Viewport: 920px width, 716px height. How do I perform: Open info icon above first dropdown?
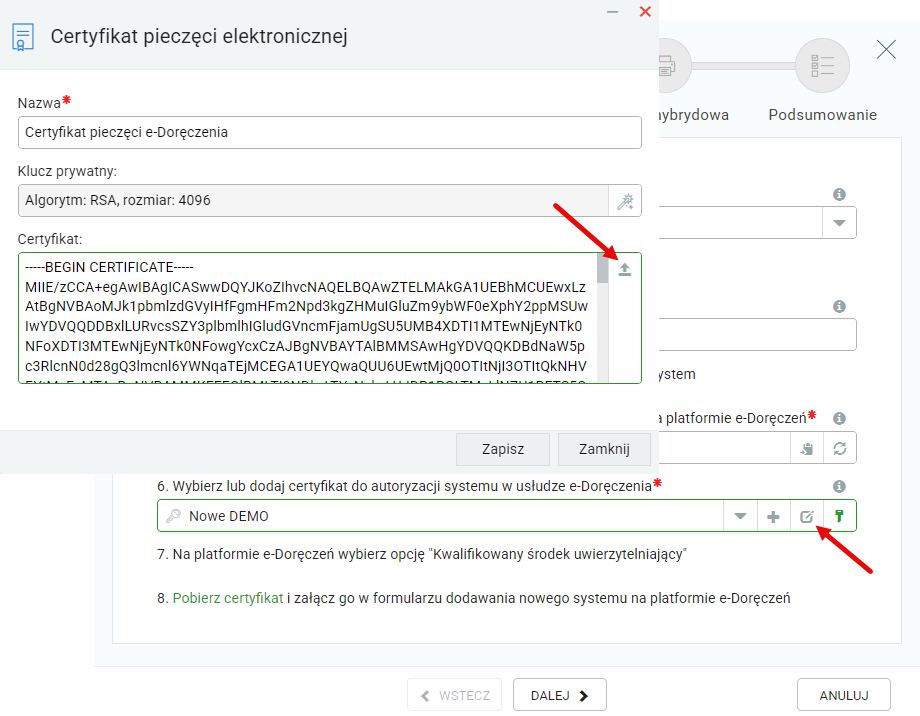(x=840, y=194)
